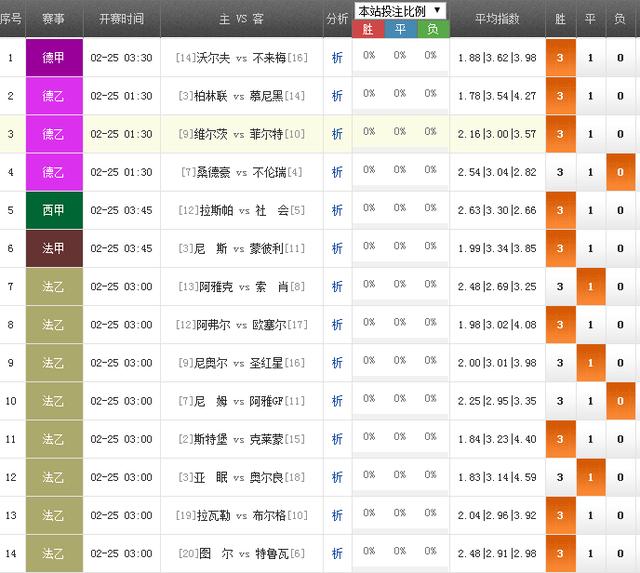
Task: Toggle draw 1 for 尼斯 vs 蒙彼利
Action: (590, 248)
